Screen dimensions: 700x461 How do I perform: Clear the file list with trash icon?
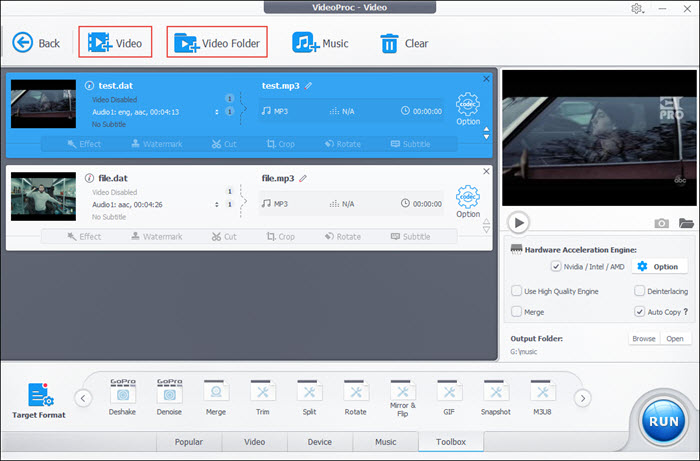tap(404, 43)
